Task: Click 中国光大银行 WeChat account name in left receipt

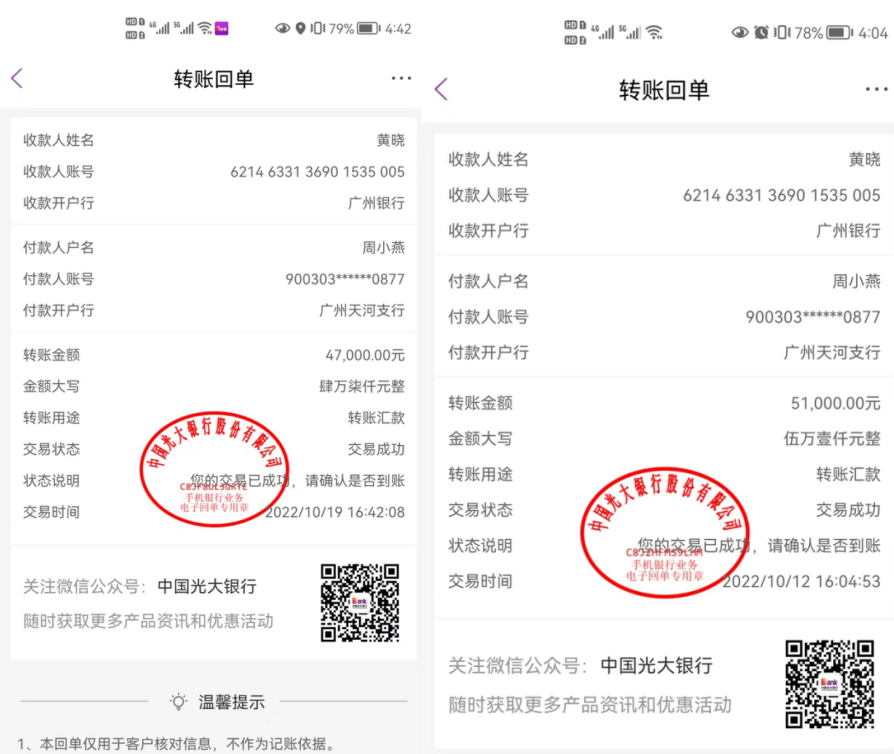Action: [206, 587]
